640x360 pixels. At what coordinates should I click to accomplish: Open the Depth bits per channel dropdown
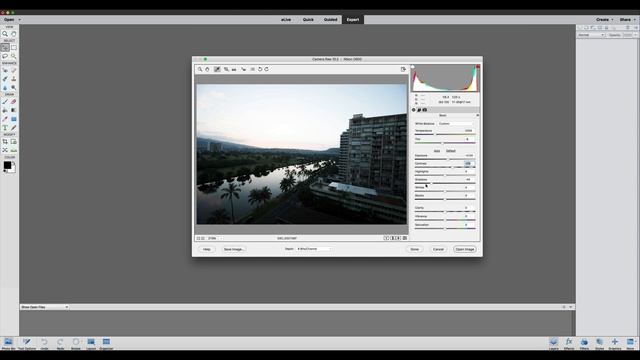(314, 249)
